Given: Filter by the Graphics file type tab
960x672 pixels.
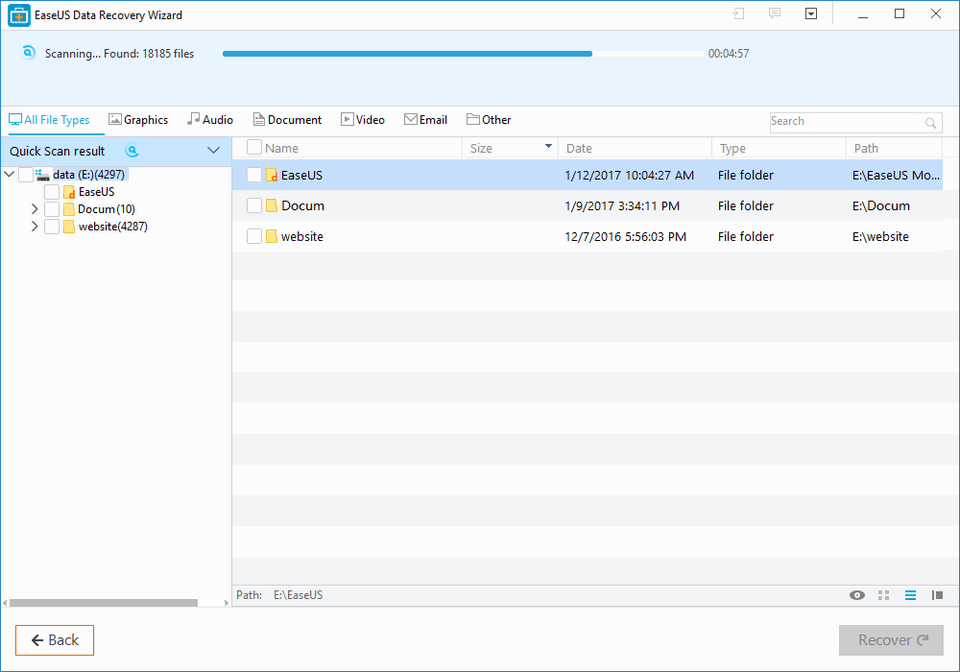Looking at the screenshot, I should (138, 120).
